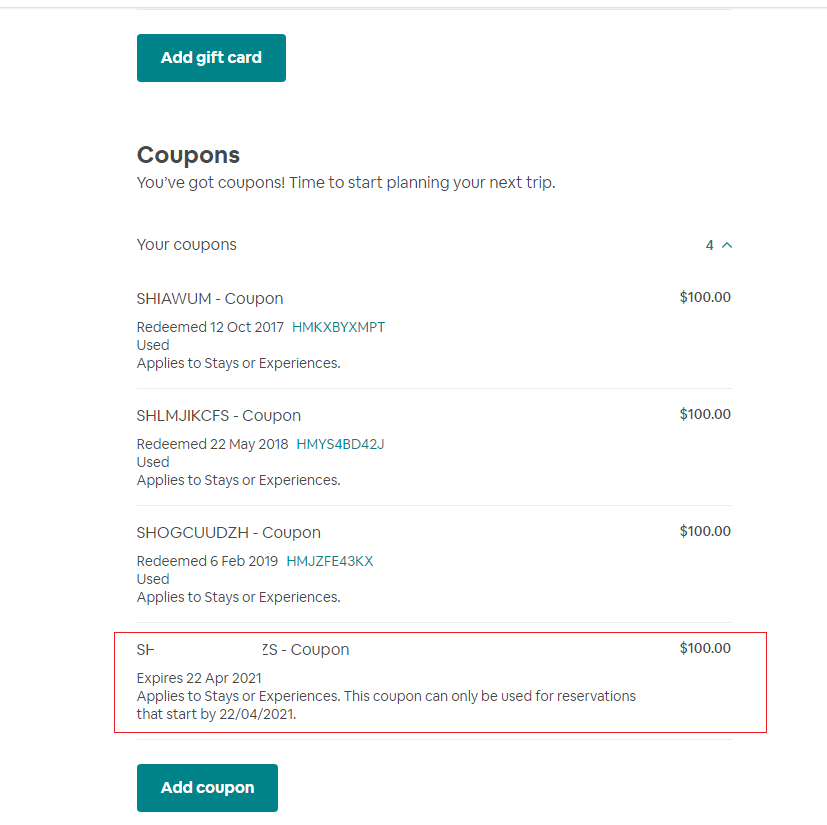Select the SHLMJIKCFS coupon title

[218, 416]
